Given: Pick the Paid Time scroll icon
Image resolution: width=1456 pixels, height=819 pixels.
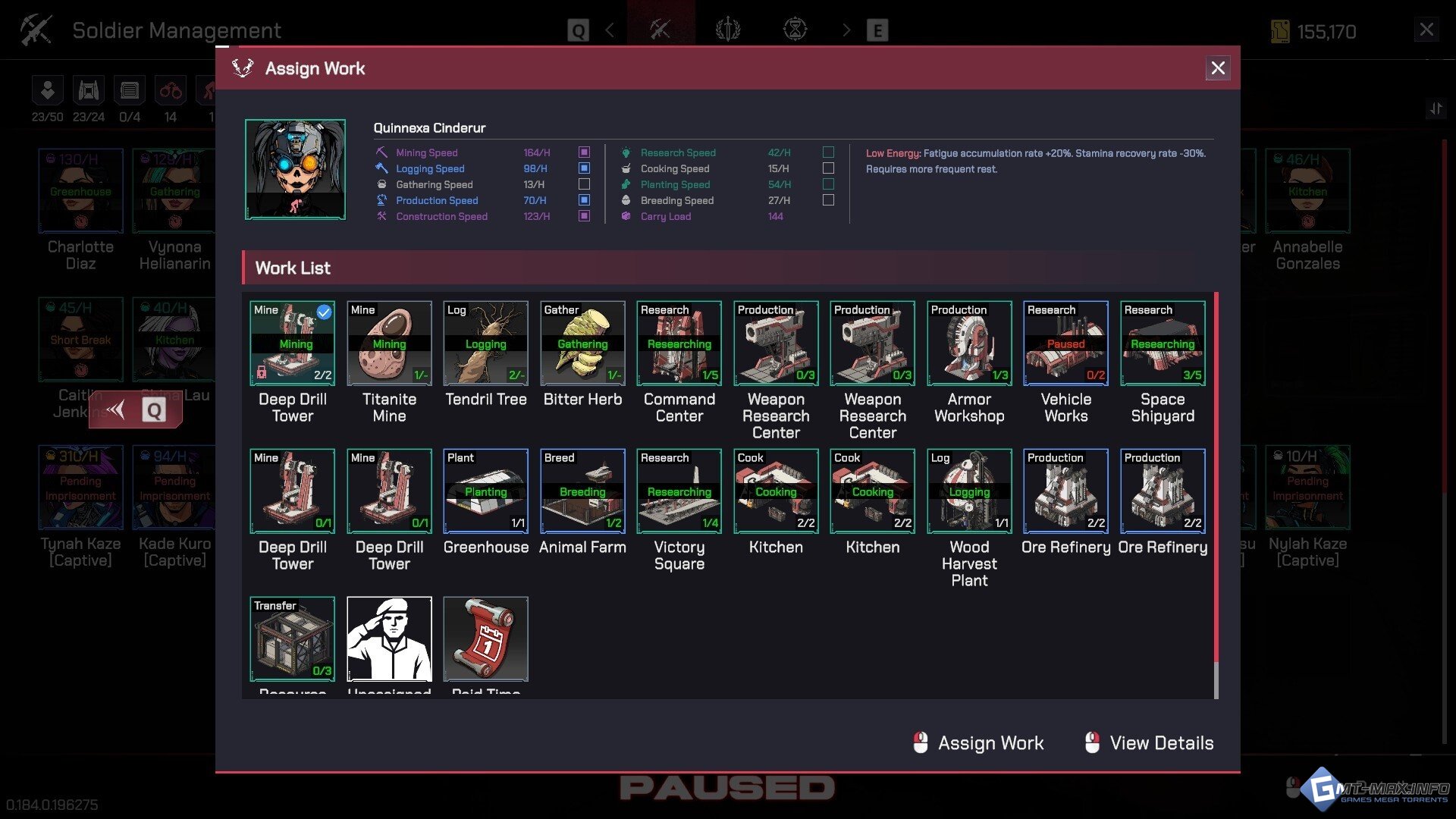Looking at the screenshot, I should pyautogui.click(x=485, y=639).
